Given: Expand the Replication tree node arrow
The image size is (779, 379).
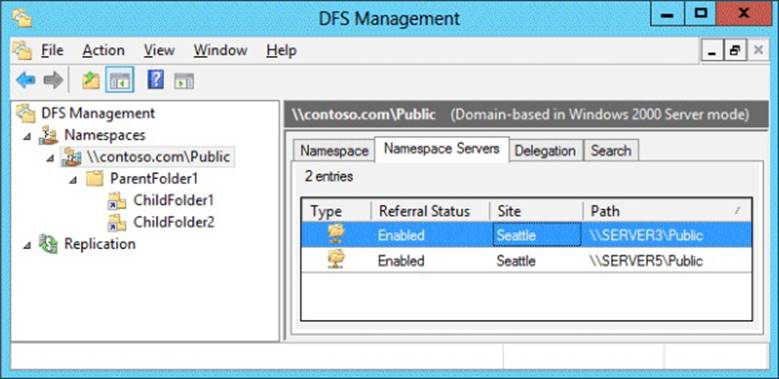Looking at the screenshot, I should click(x=27, y=245).
